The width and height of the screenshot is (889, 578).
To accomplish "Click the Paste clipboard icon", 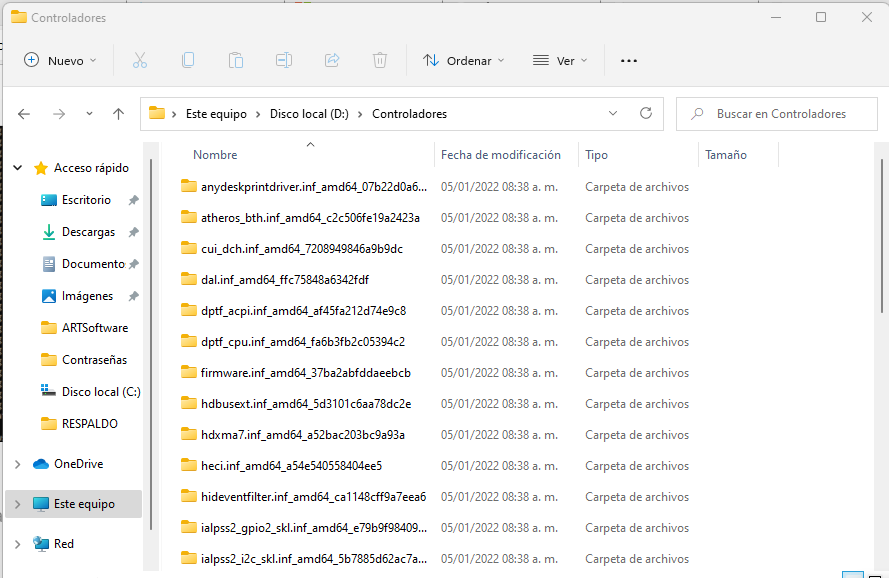I will [x=236, y=61].
